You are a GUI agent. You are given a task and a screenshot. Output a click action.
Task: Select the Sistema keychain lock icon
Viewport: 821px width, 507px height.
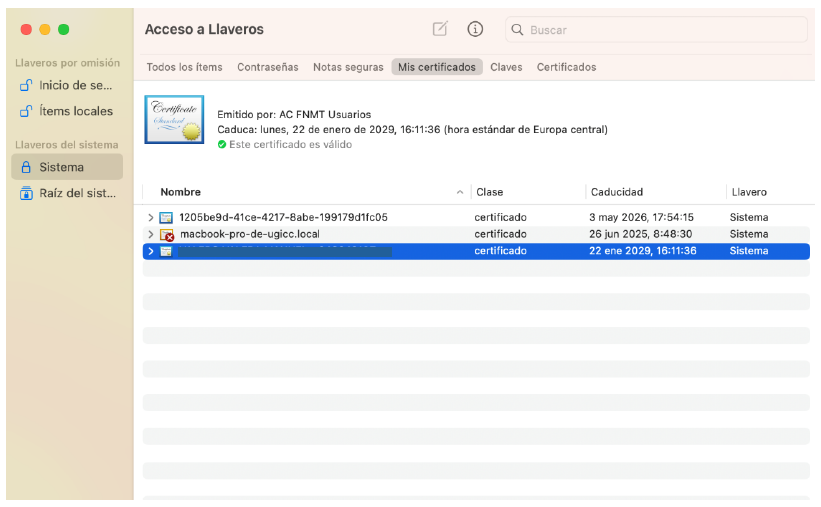(27, 167)
